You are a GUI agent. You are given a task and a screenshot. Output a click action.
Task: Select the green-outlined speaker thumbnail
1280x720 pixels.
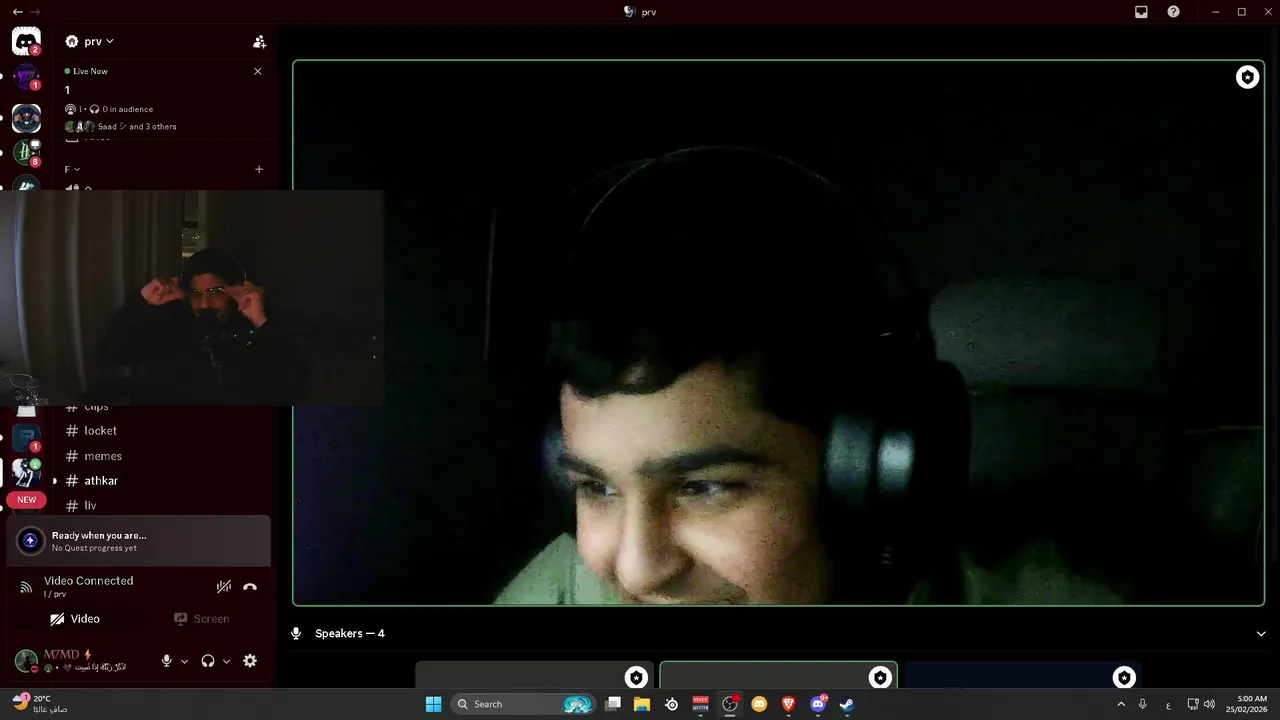[778, 675]
